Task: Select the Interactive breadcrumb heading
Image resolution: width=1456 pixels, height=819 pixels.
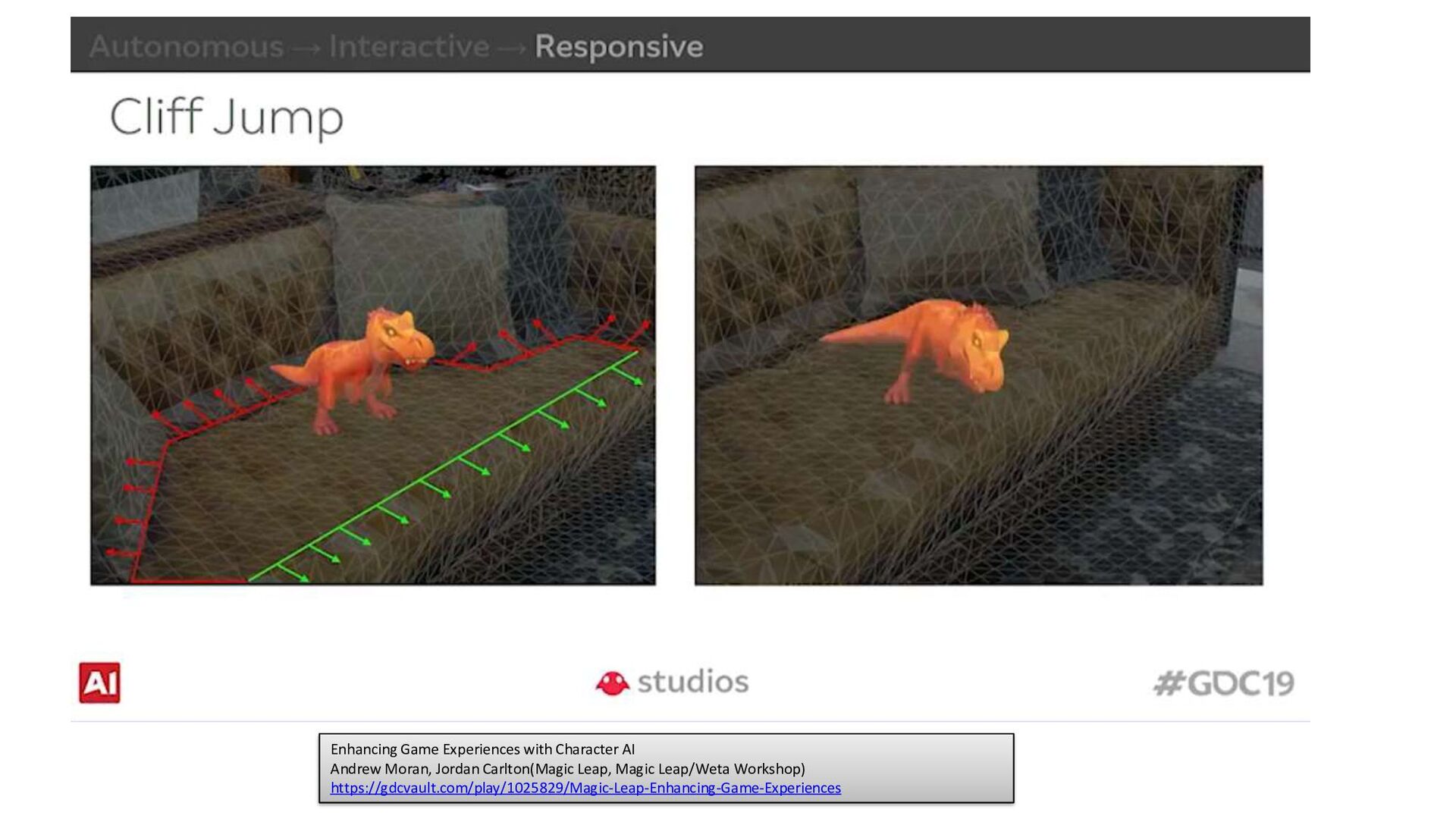Action: pyautogui.click(x=409, y=47)
